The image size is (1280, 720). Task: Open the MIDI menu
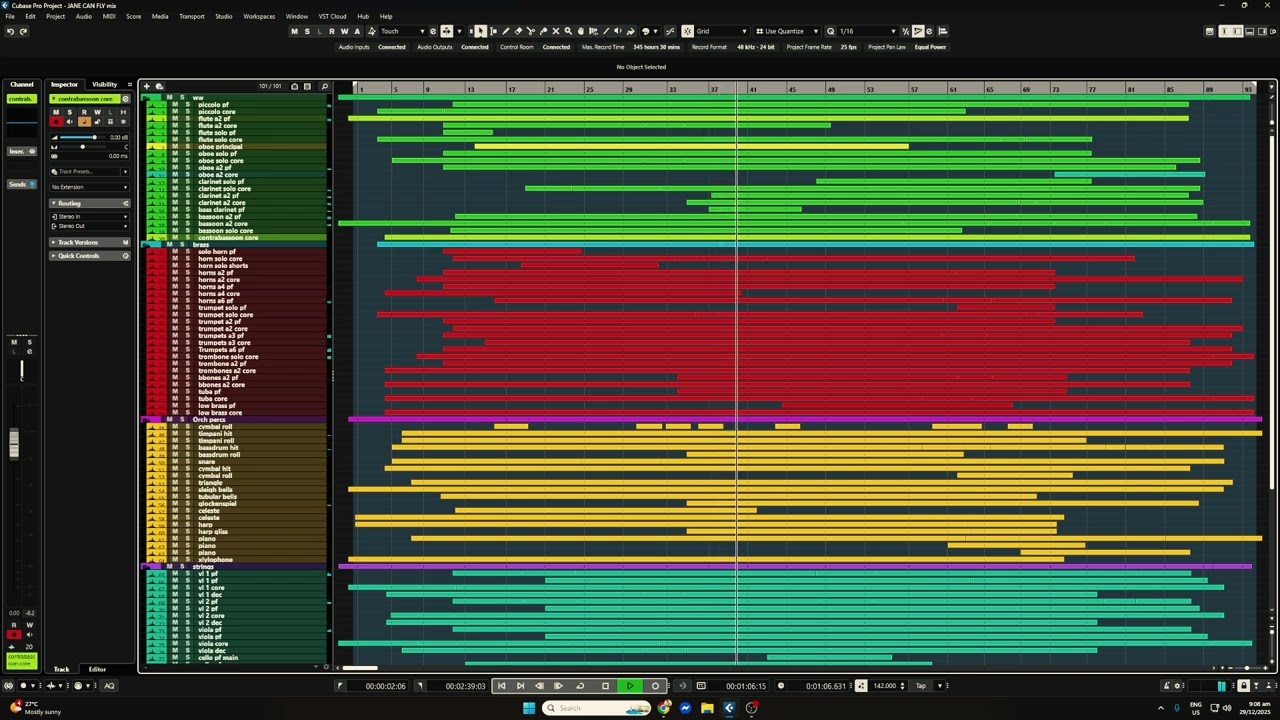[109, 16]
